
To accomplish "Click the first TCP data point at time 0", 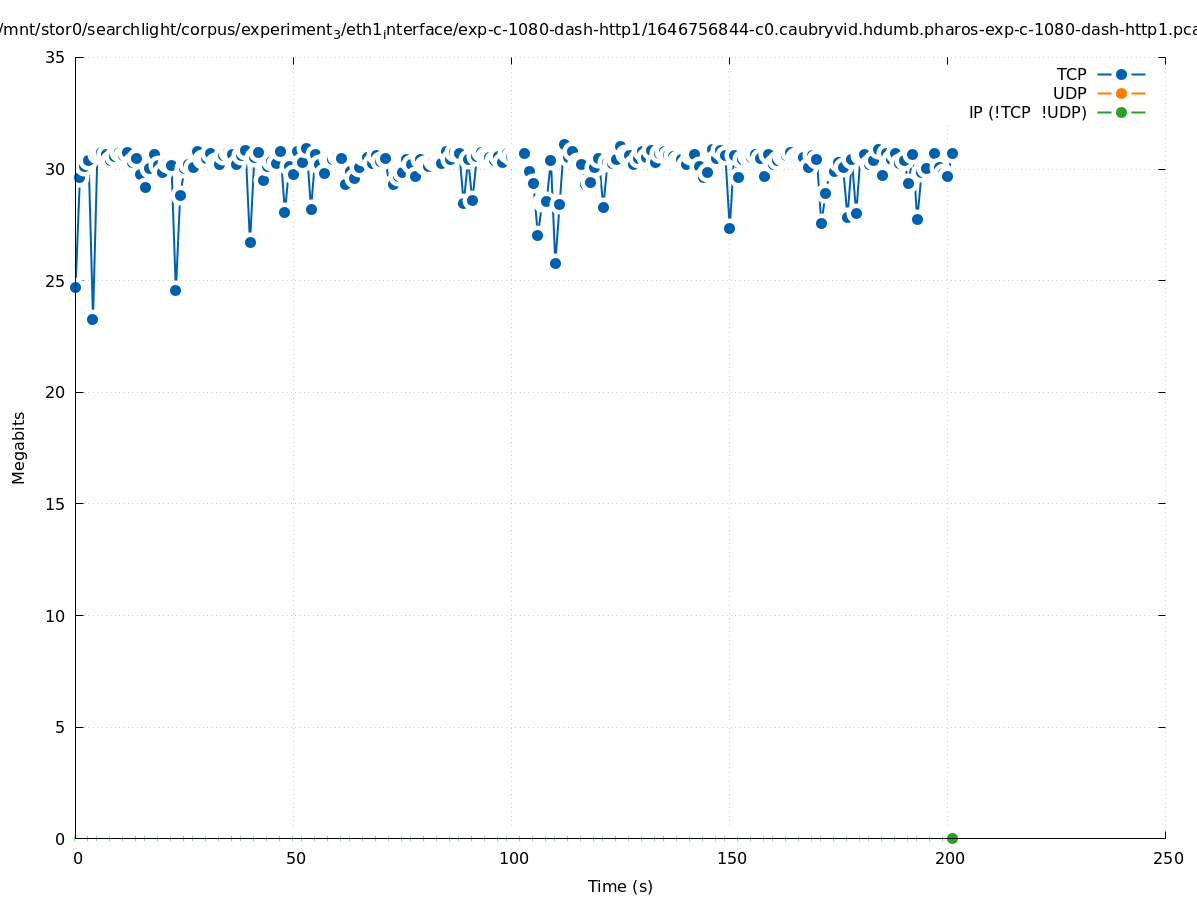I will tap(75, 287).
